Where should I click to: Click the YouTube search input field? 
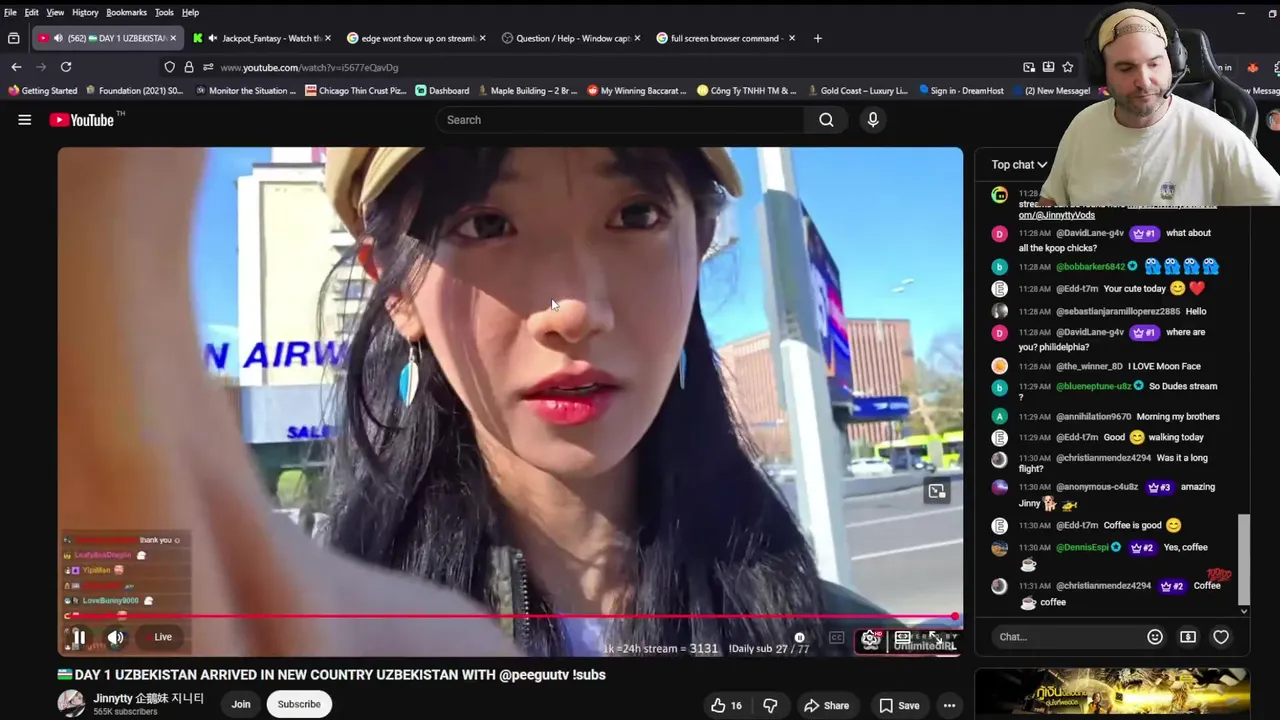coord(620,120)
